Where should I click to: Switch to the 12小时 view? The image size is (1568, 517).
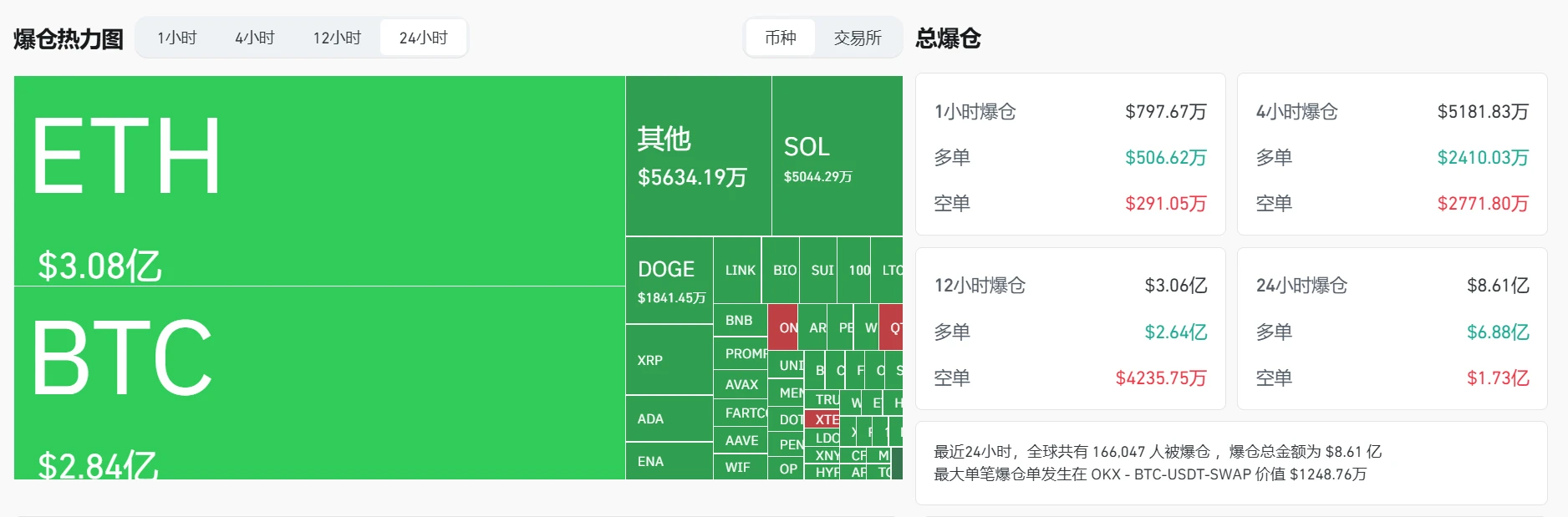click(x=338, y=37)
